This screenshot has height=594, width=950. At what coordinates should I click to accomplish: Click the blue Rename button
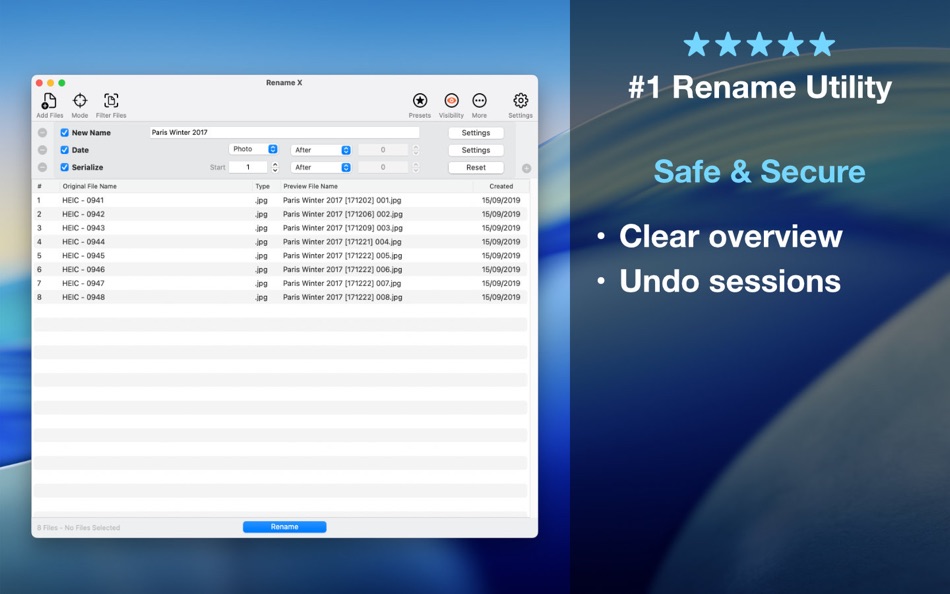pyautogui.click(x=285, y=527)
